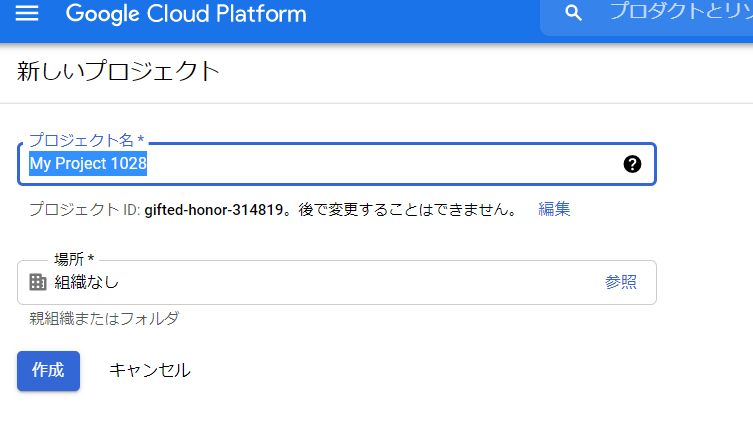Click the 組織なし location field
This screenshot has width=753, height=446.
pos(337,282)
